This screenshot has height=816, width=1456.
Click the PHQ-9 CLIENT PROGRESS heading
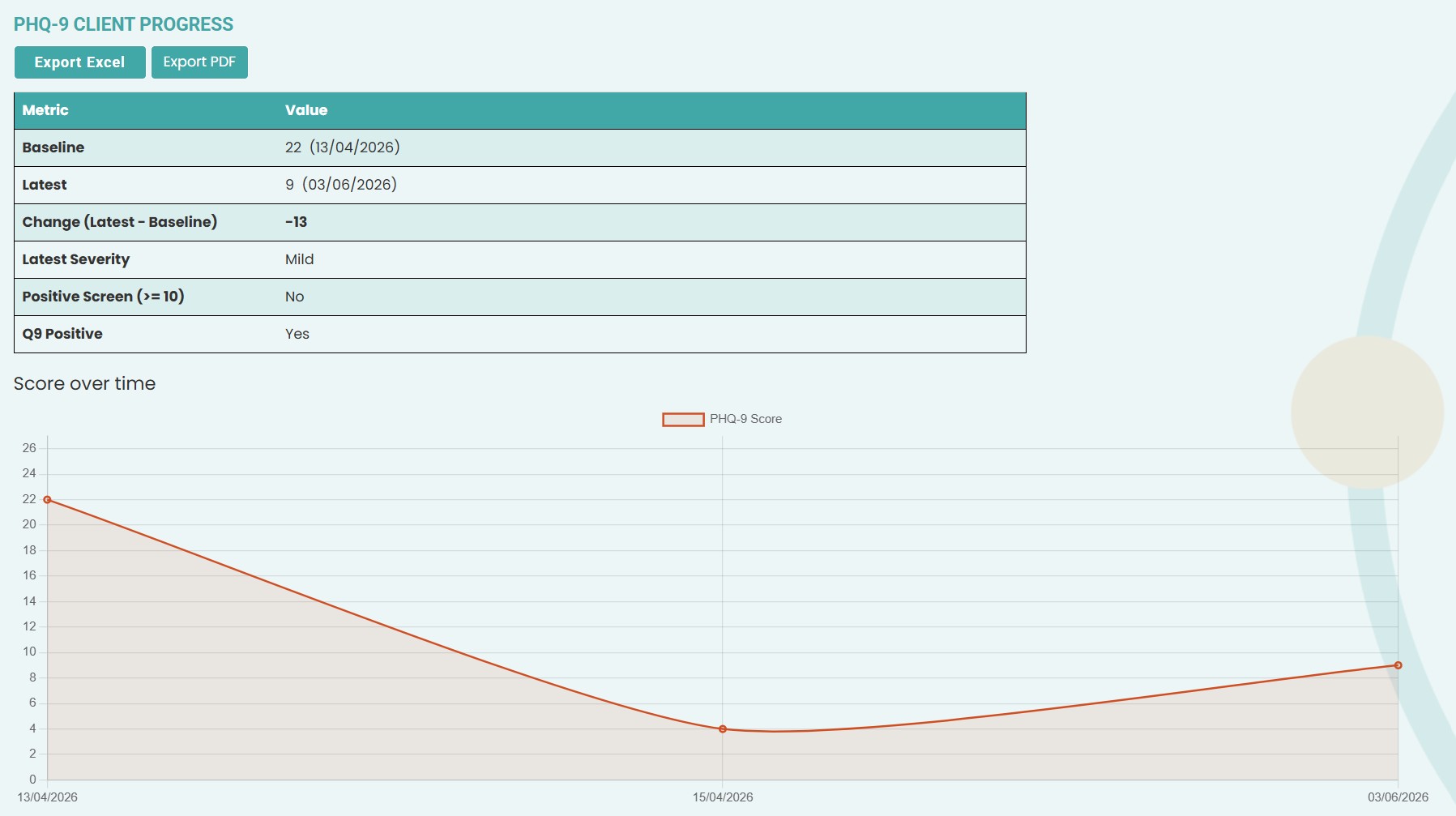[123, 24]
